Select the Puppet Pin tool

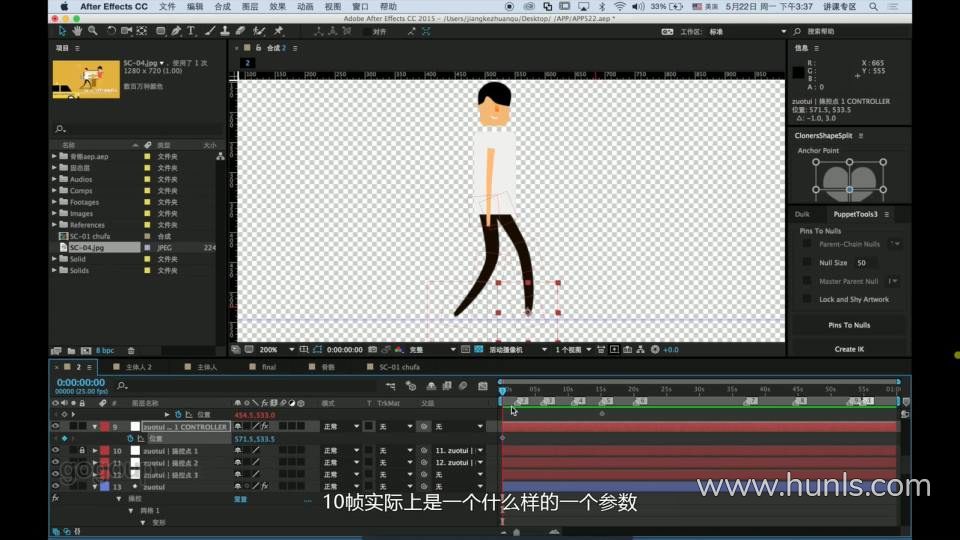(279, 31)
